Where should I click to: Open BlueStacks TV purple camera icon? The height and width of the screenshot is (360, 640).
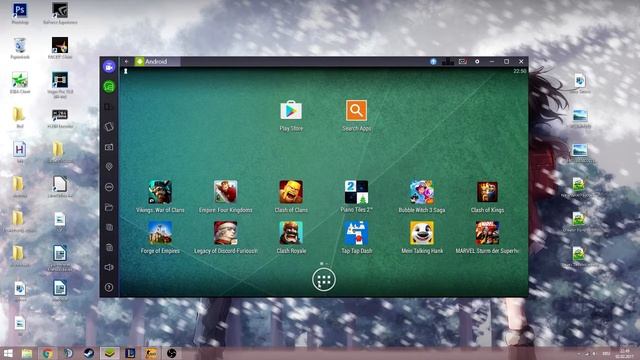(109, 67)
